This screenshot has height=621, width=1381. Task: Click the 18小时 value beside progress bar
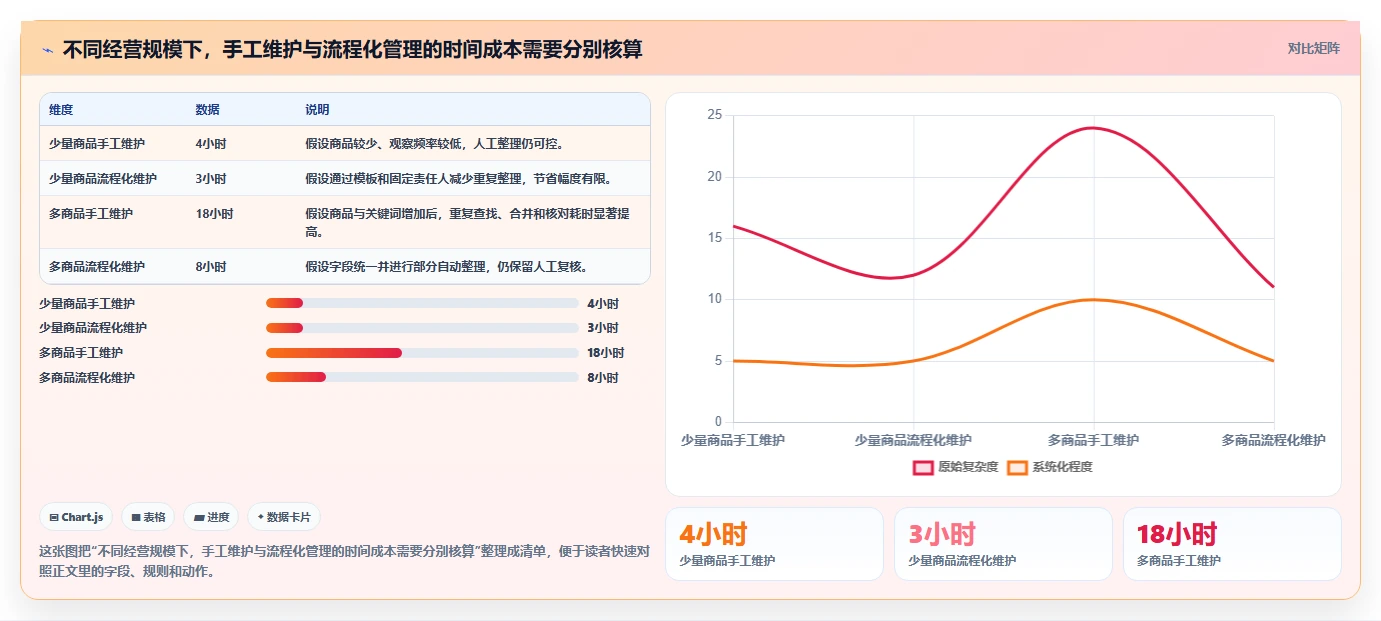[606, 353]
